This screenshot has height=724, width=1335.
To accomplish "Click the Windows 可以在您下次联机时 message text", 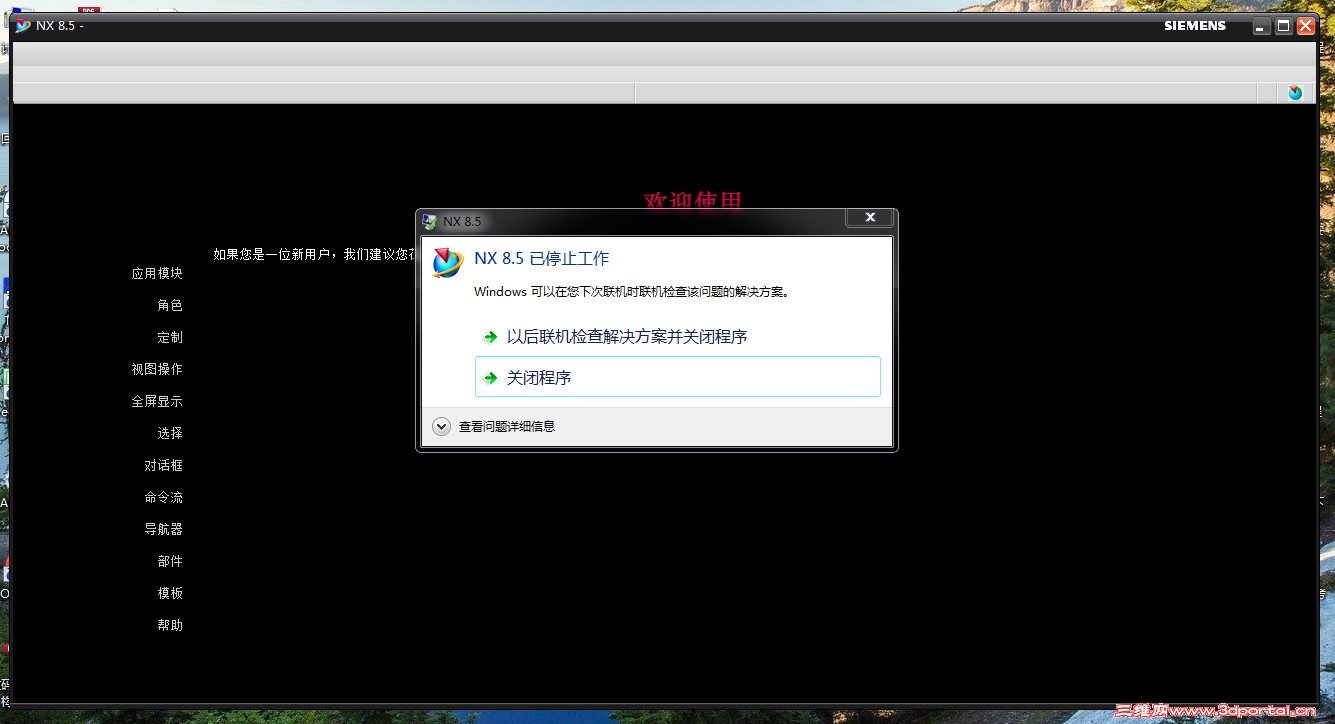I will (x=632, y=292).
